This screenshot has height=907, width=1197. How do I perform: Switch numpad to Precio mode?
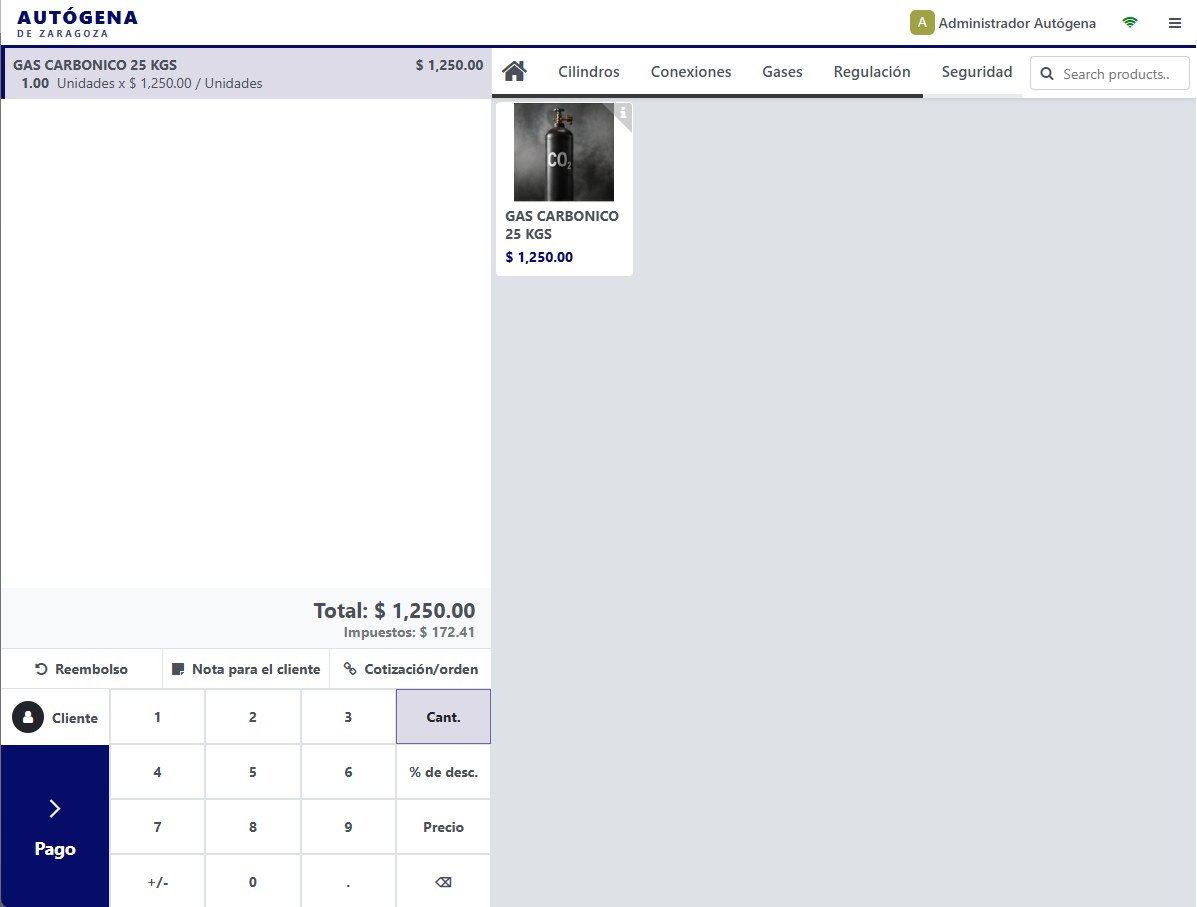(444, 827)
